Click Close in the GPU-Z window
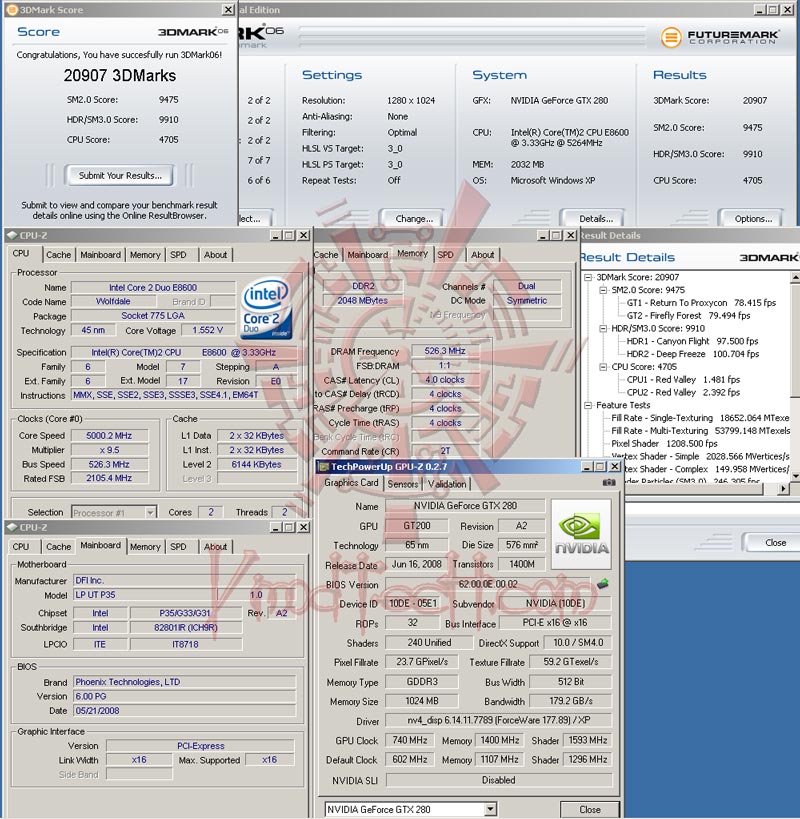Image resolution: width=800 pixels, height=819 pixels. (x=590, y=809)
